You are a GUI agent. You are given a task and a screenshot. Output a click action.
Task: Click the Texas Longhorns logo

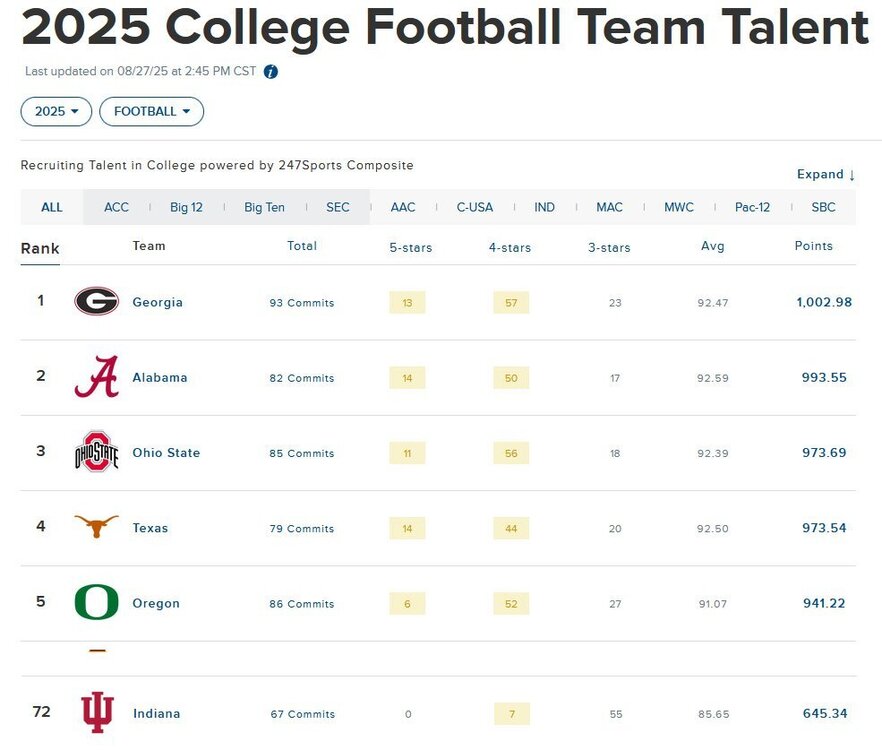click(96, 527)
